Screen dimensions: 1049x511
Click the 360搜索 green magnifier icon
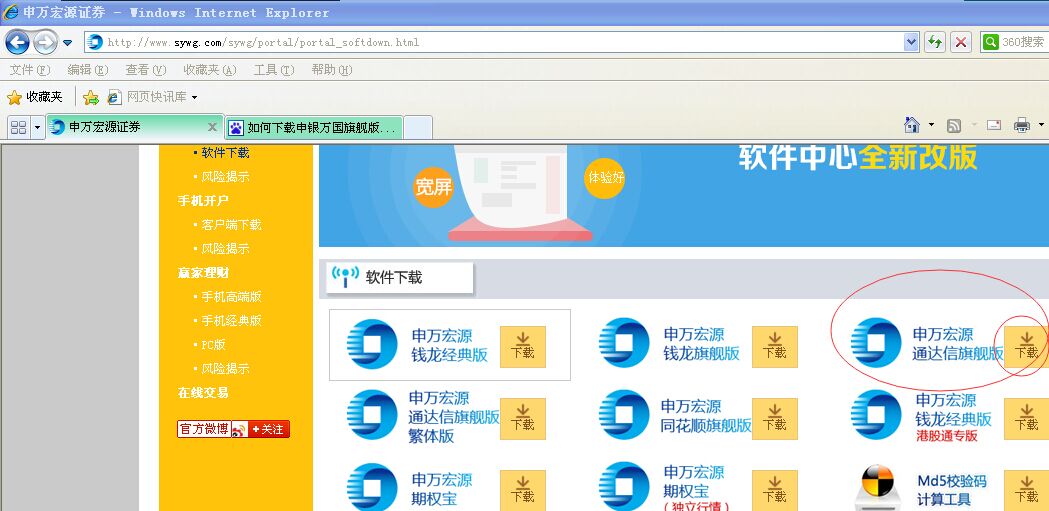[x=990, y=42]
